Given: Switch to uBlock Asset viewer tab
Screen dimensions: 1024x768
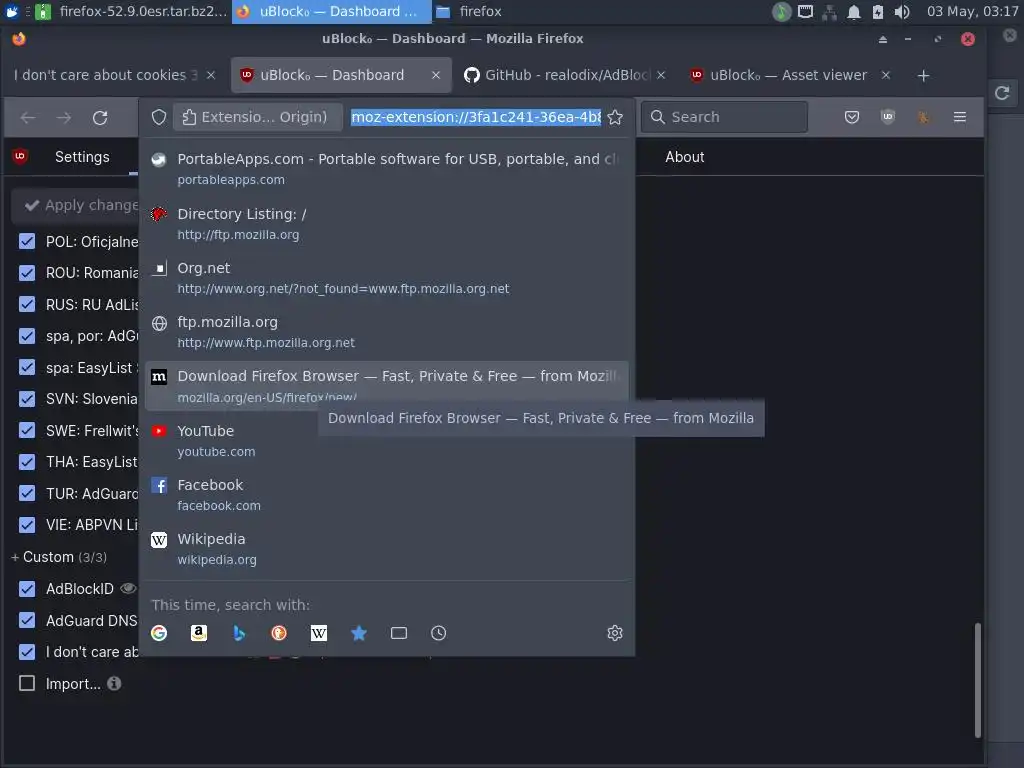Looking at the screenshot, I should 790,75.
